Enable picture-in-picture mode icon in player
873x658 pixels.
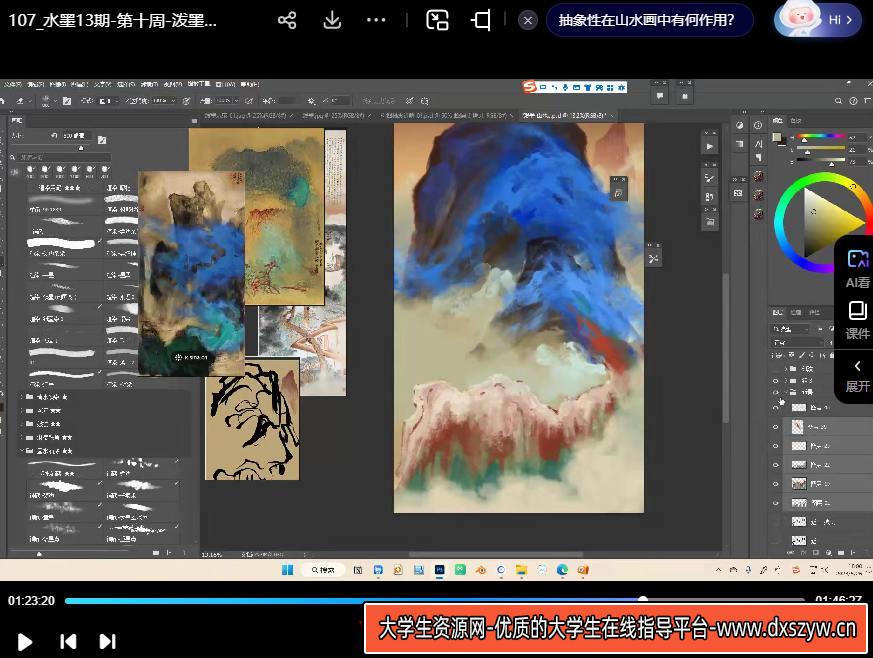click(x=437, y=21)
